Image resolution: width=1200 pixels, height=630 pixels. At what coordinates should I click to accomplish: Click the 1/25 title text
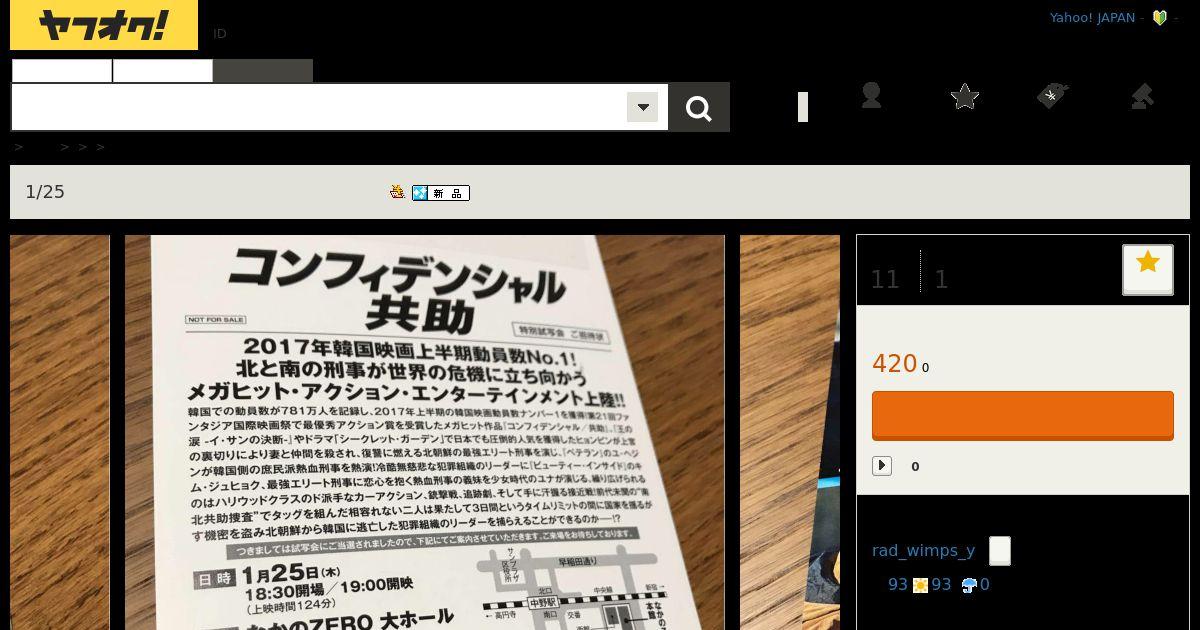(x=45, y=192)
